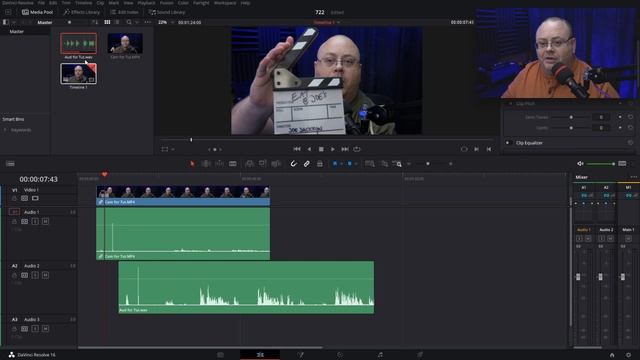Go to last frame in viewer transport

pyautogui.click(x=345, y=149)
